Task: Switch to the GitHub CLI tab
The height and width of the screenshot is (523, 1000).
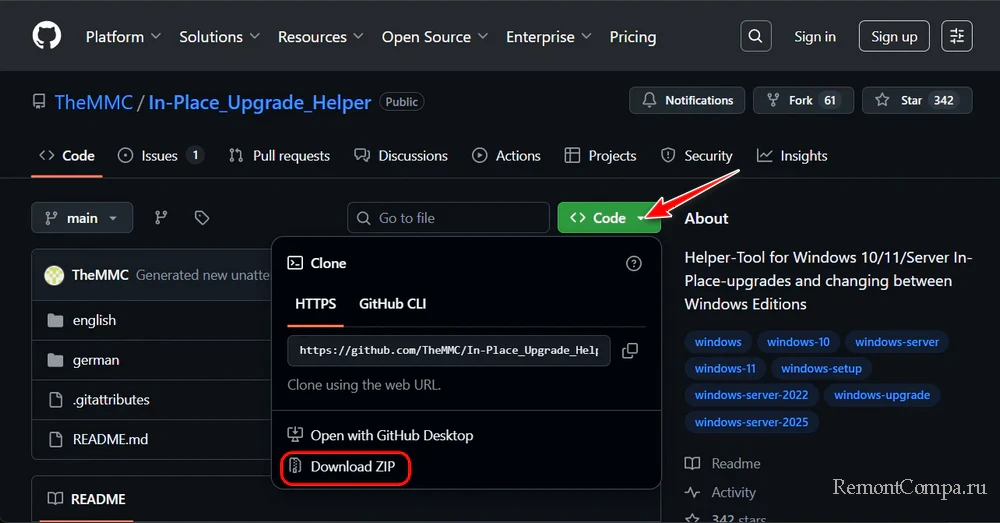Action: [x=393, y=304]
